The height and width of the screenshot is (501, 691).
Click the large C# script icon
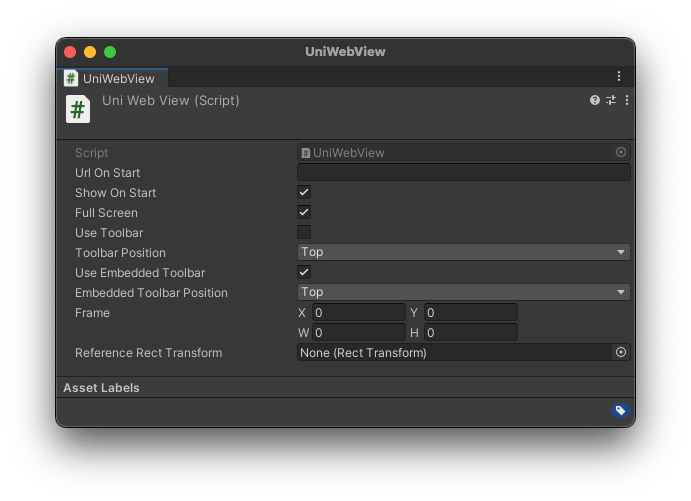[78, 109]
